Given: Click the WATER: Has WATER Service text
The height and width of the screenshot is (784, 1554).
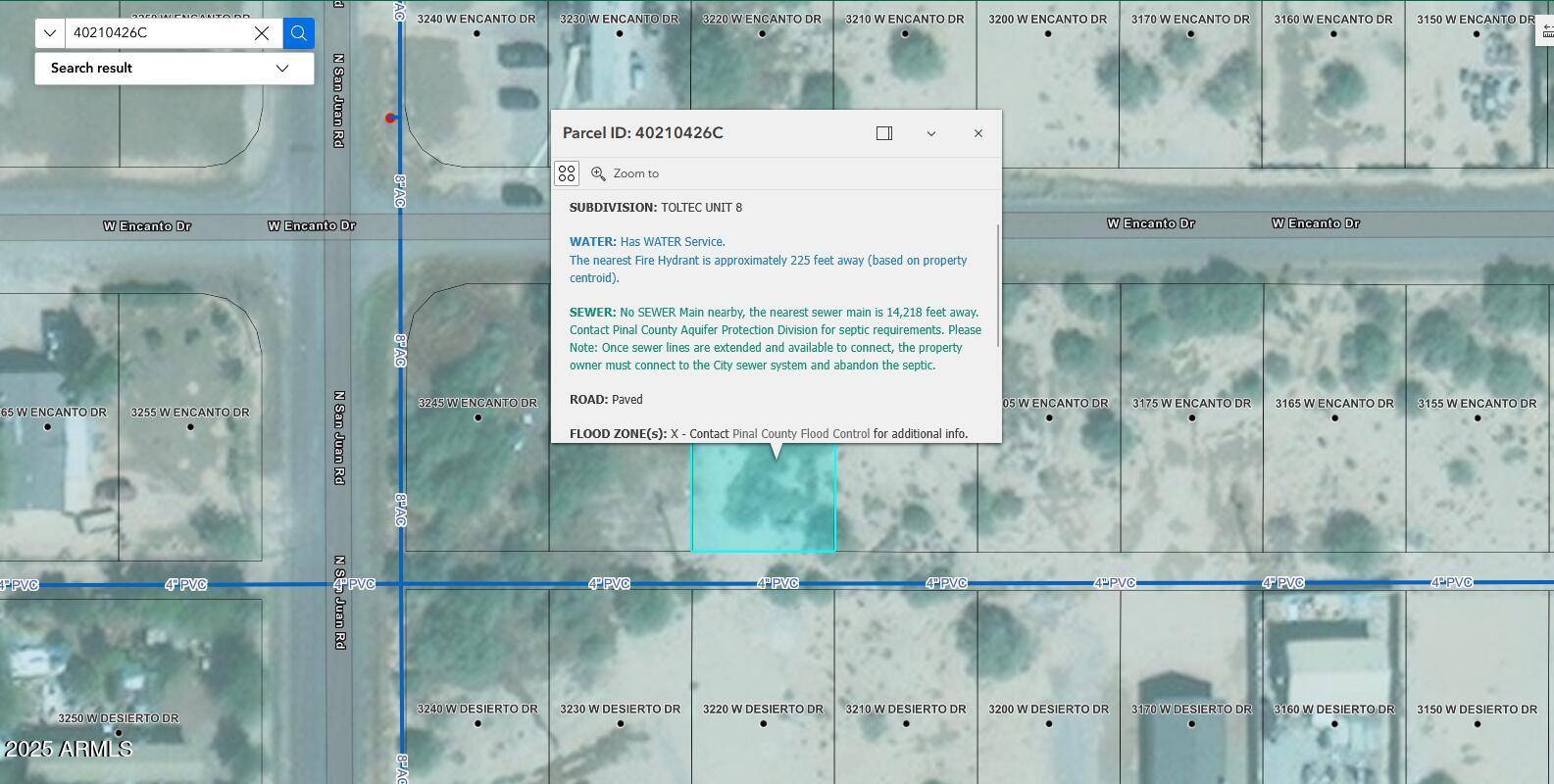Looking at the screenshot, I should tap(647, 242).
